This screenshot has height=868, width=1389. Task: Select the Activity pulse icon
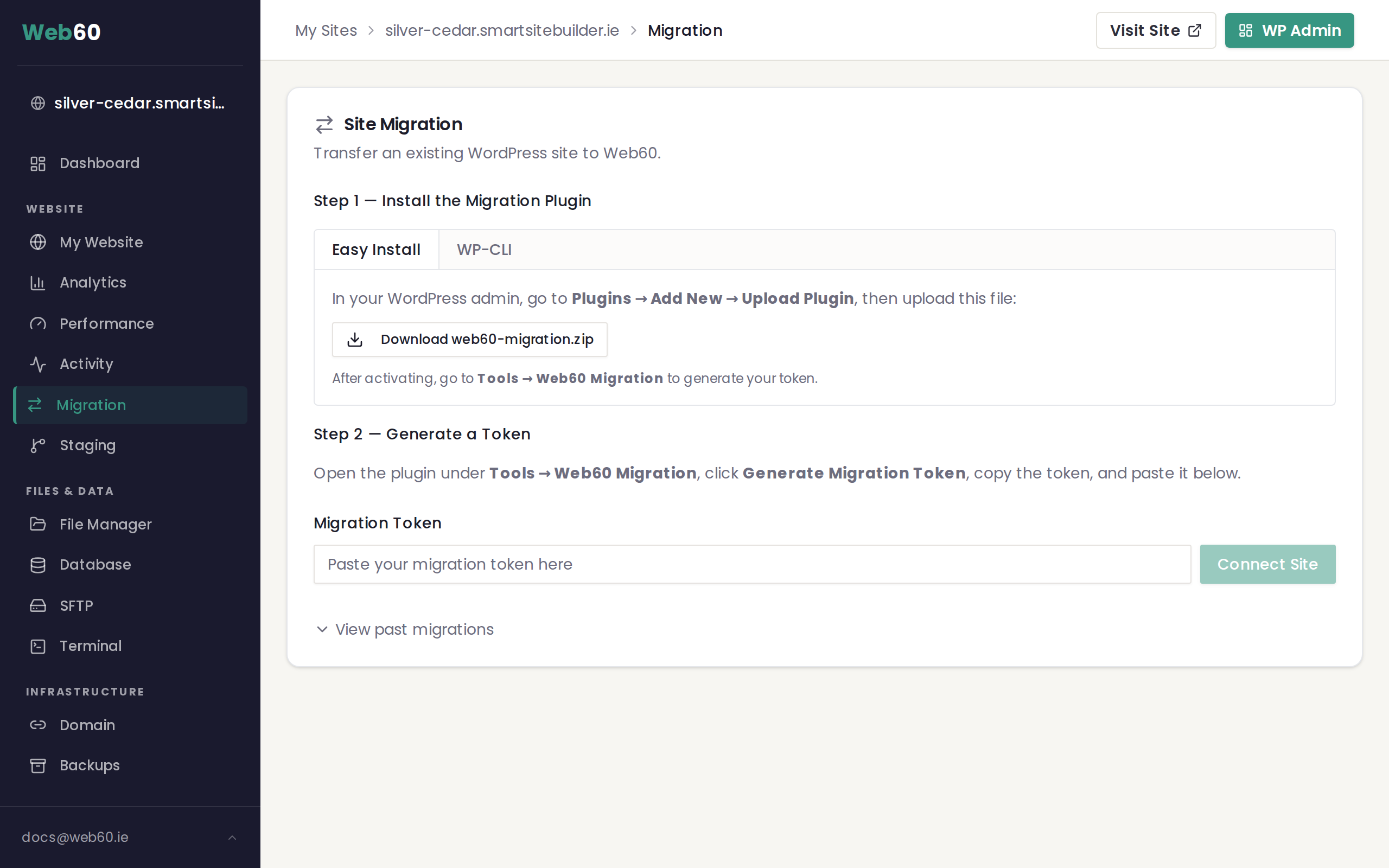[38, 364]
